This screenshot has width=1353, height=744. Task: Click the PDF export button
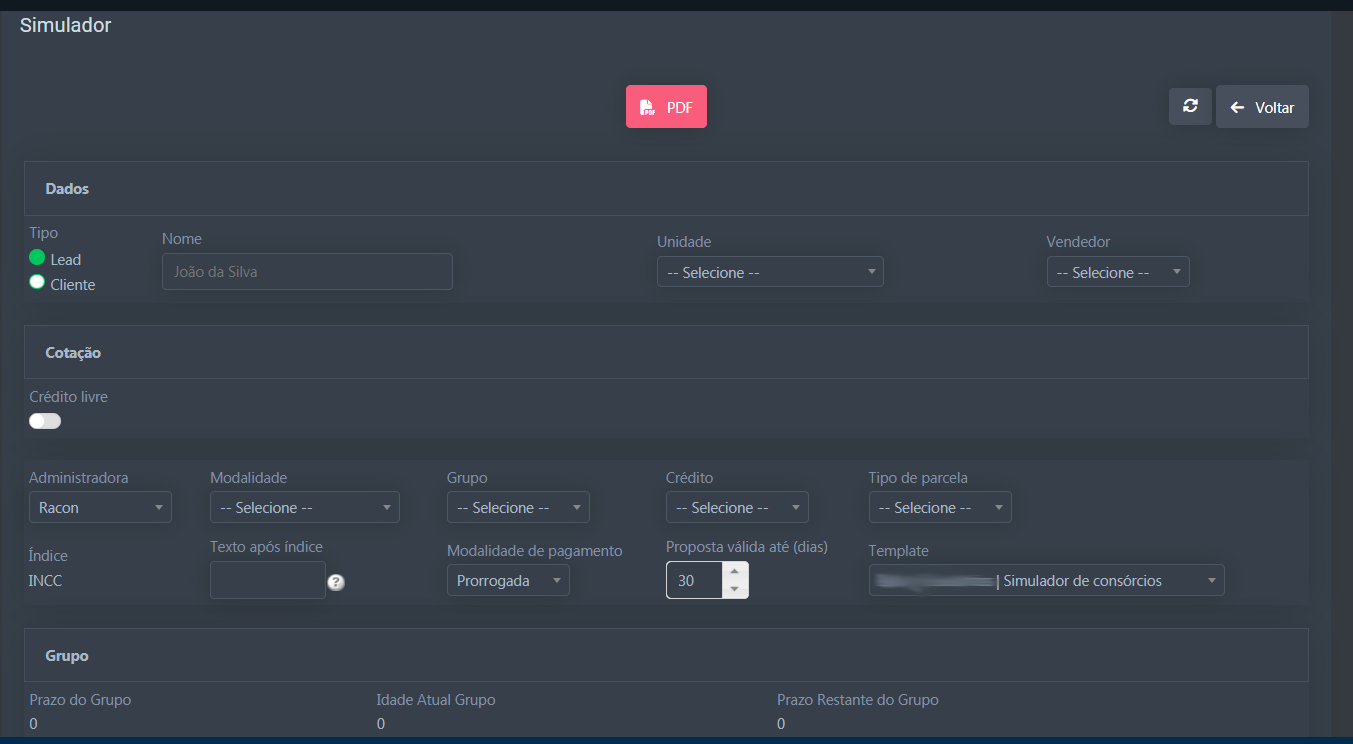click(x=666, y=107)
